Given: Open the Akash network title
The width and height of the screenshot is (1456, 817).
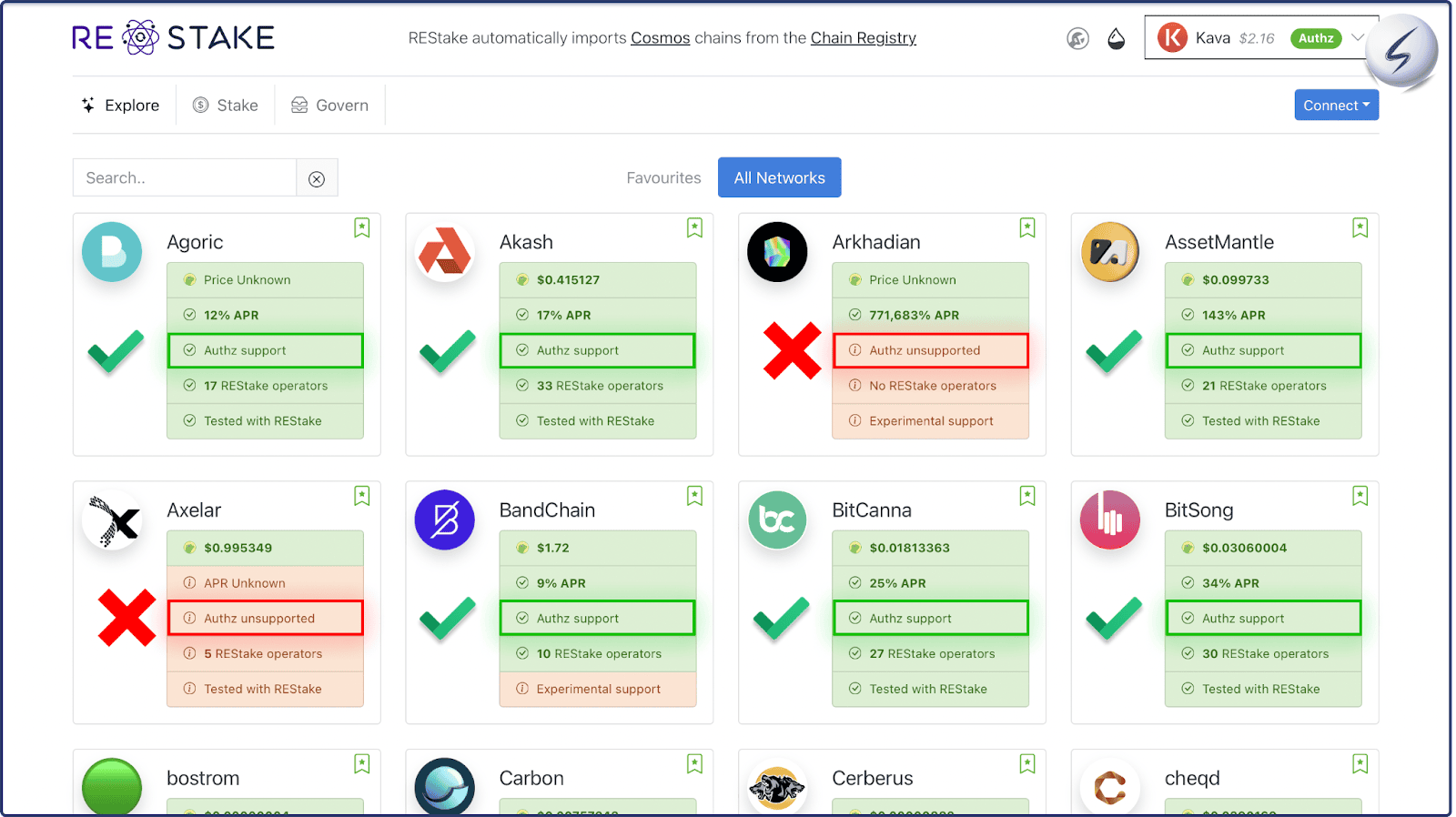Looking at the screenshot, I should tap(526, 242).
